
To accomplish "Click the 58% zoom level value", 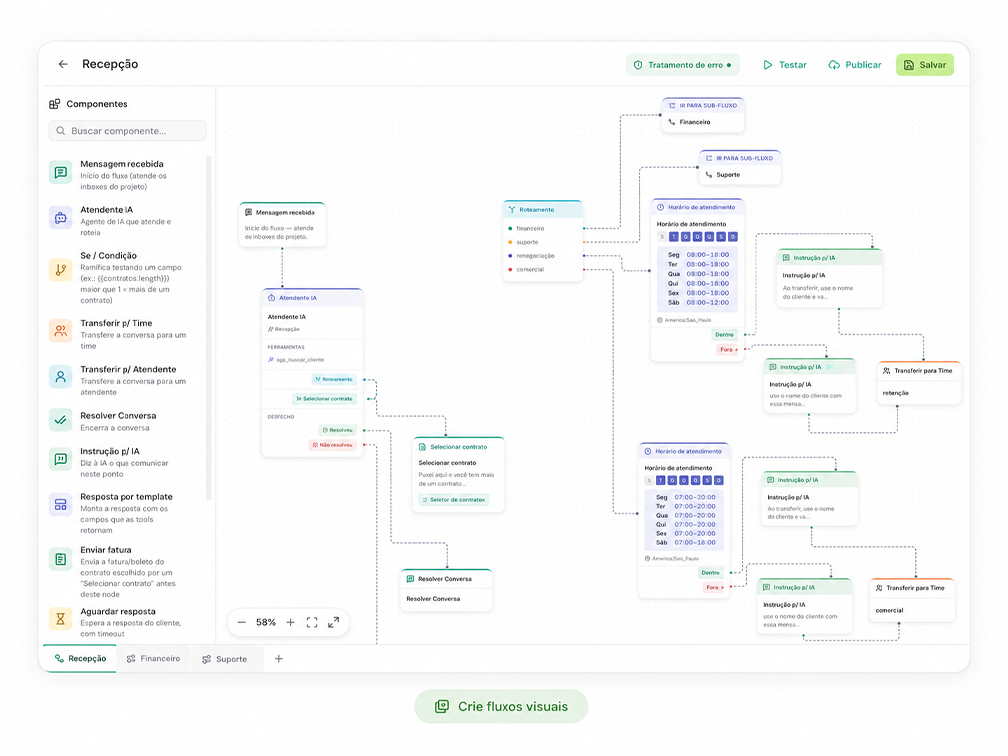I will tap(266, 622).
